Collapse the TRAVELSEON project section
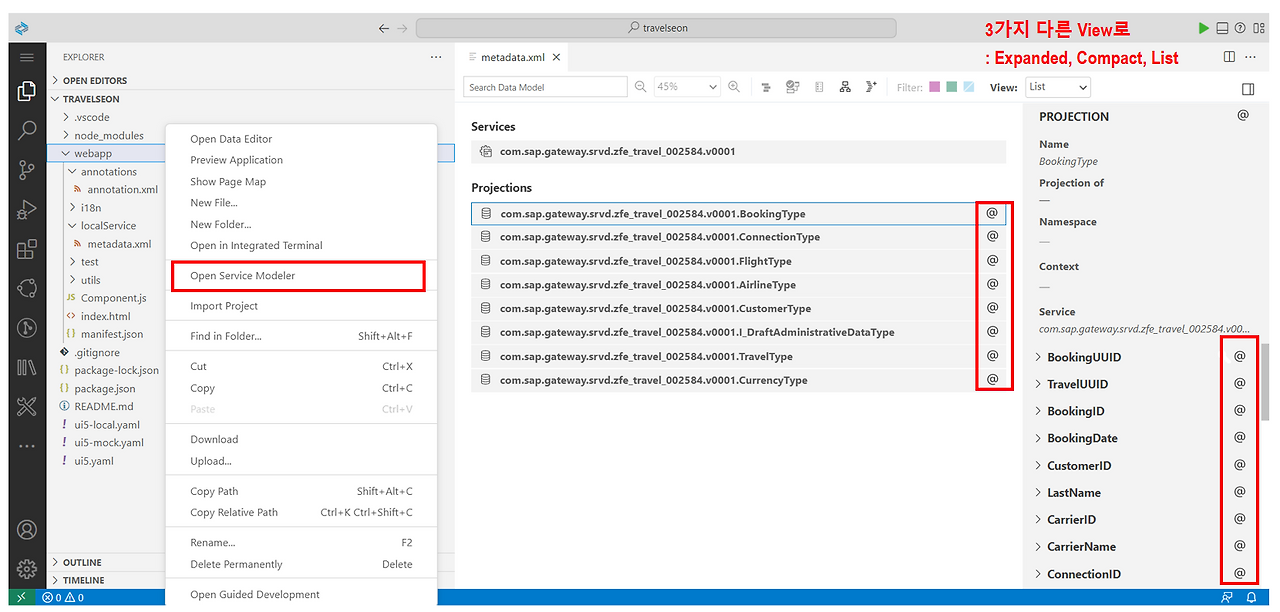The width and height of the screenshot is (1280, 612). tap(91, 99)
